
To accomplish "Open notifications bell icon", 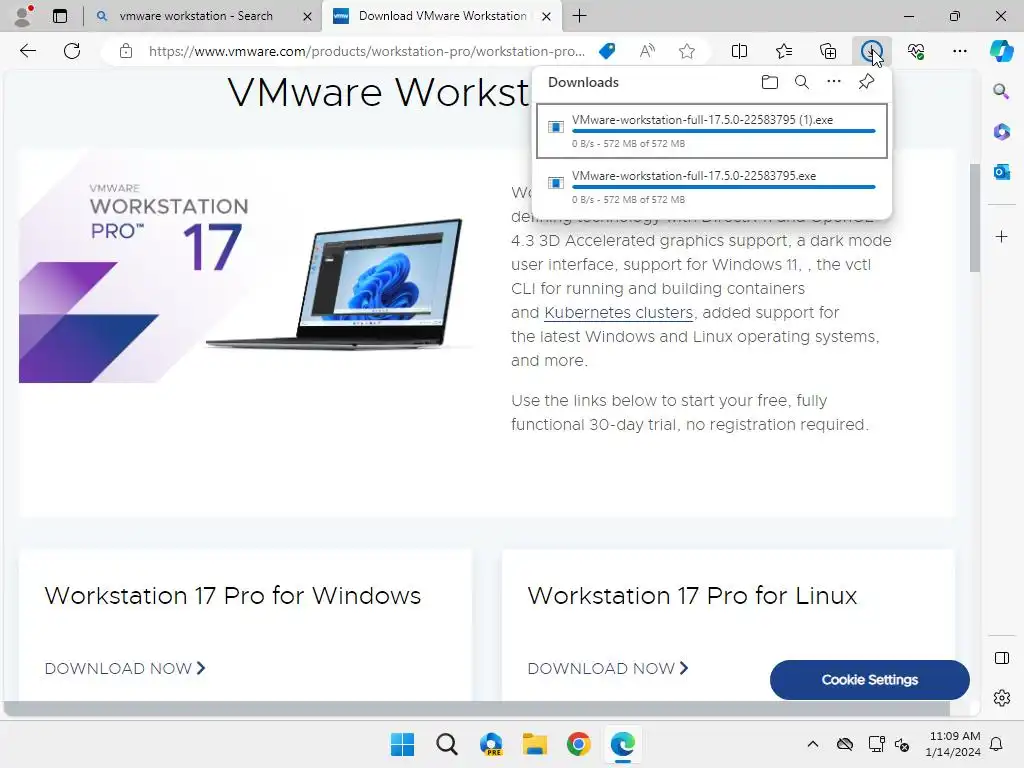I will [997, 744].
